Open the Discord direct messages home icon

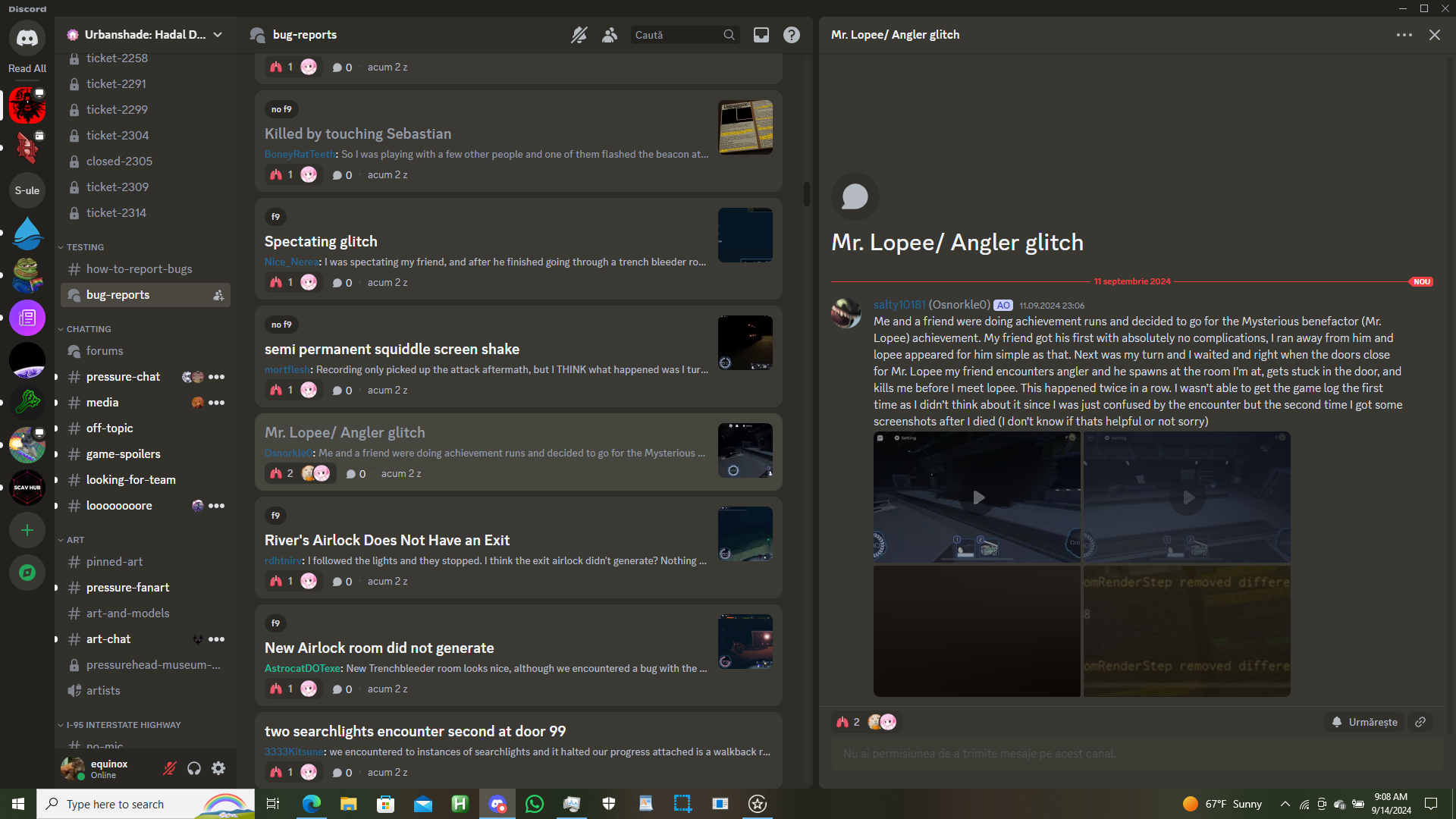pos(27,38)
